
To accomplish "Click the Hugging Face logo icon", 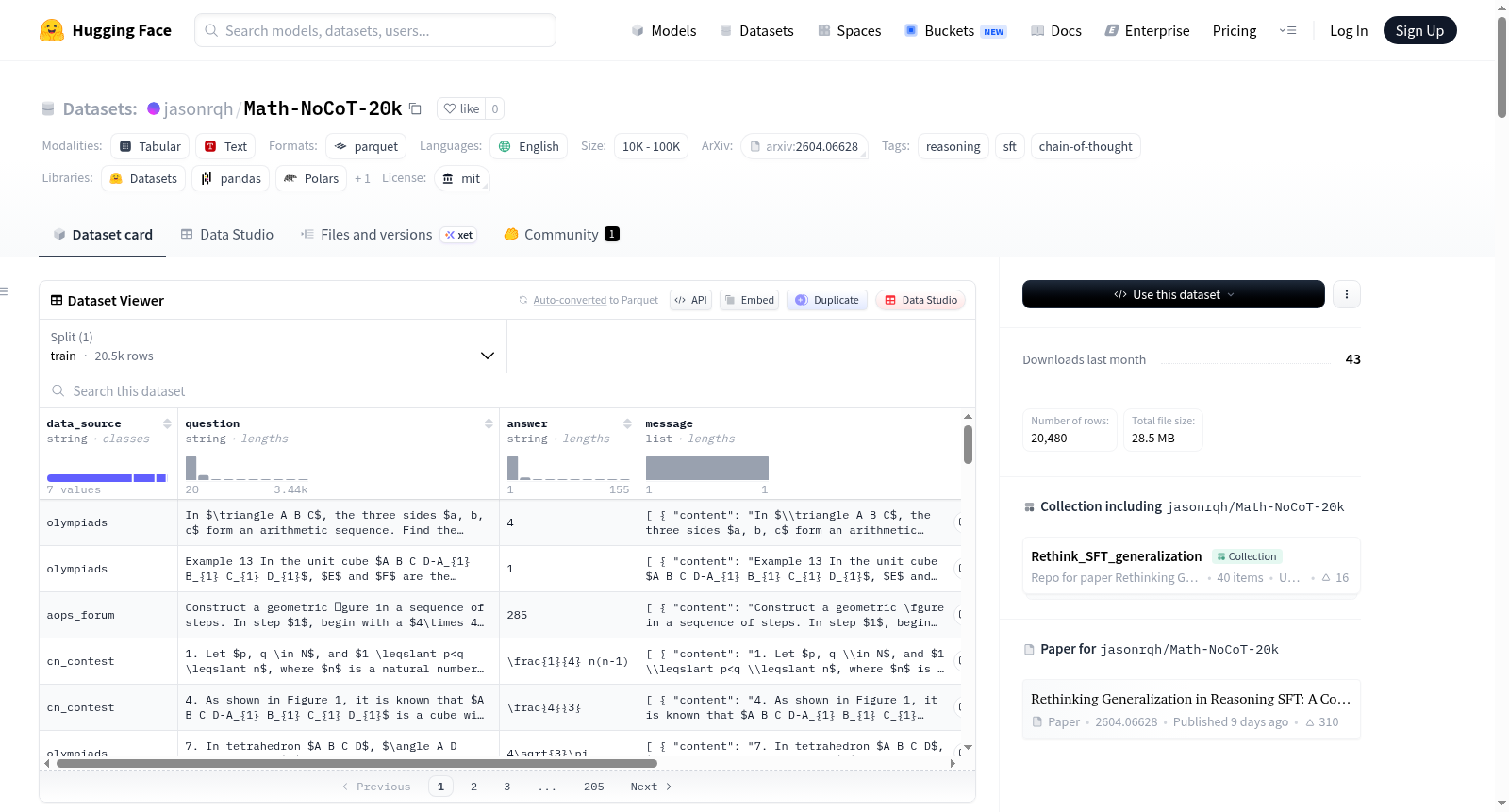I will point(52,30).
